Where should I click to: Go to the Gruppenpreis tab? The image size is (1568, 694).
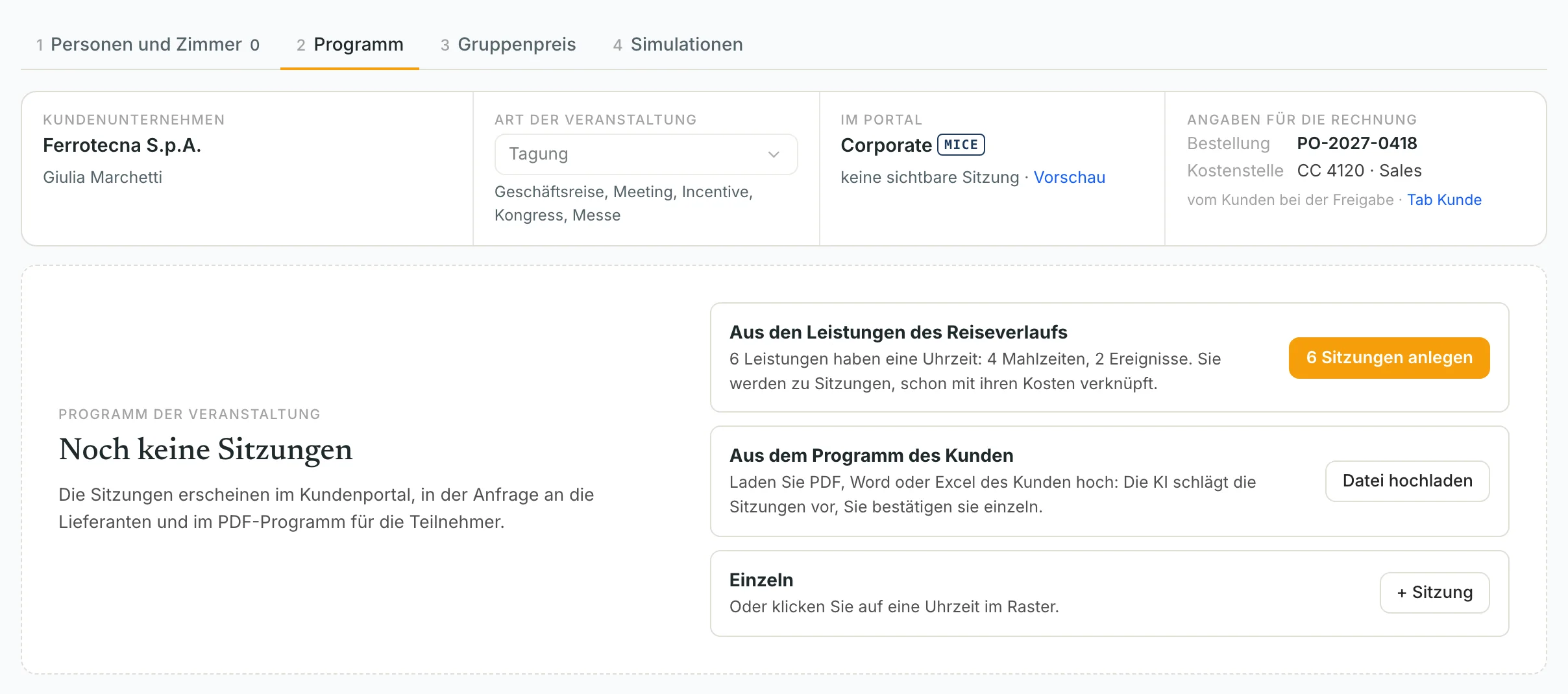(508, 44)
